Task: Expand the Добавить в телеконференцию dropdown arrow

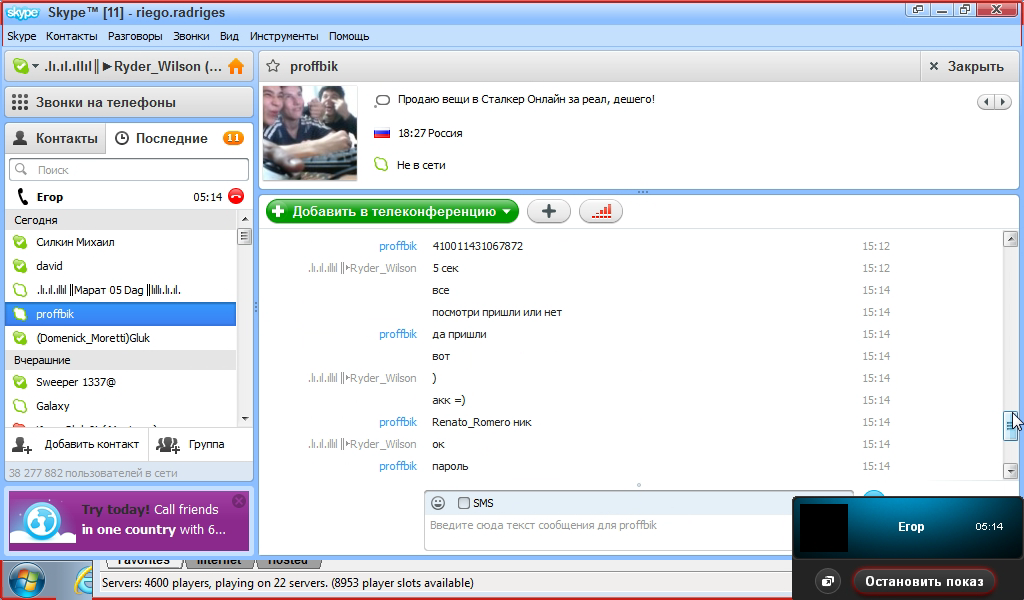Action: 506,212
